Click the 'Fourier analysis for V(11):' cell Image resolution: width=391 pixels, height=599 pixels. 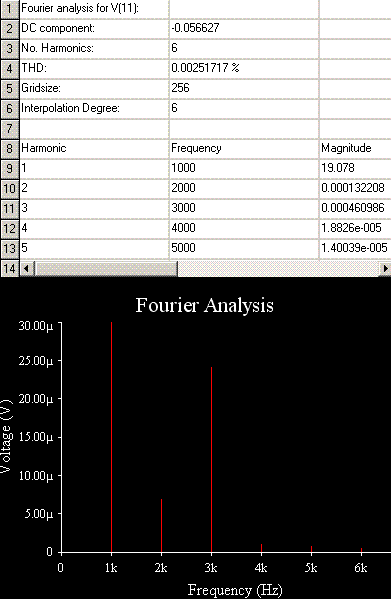94,8
